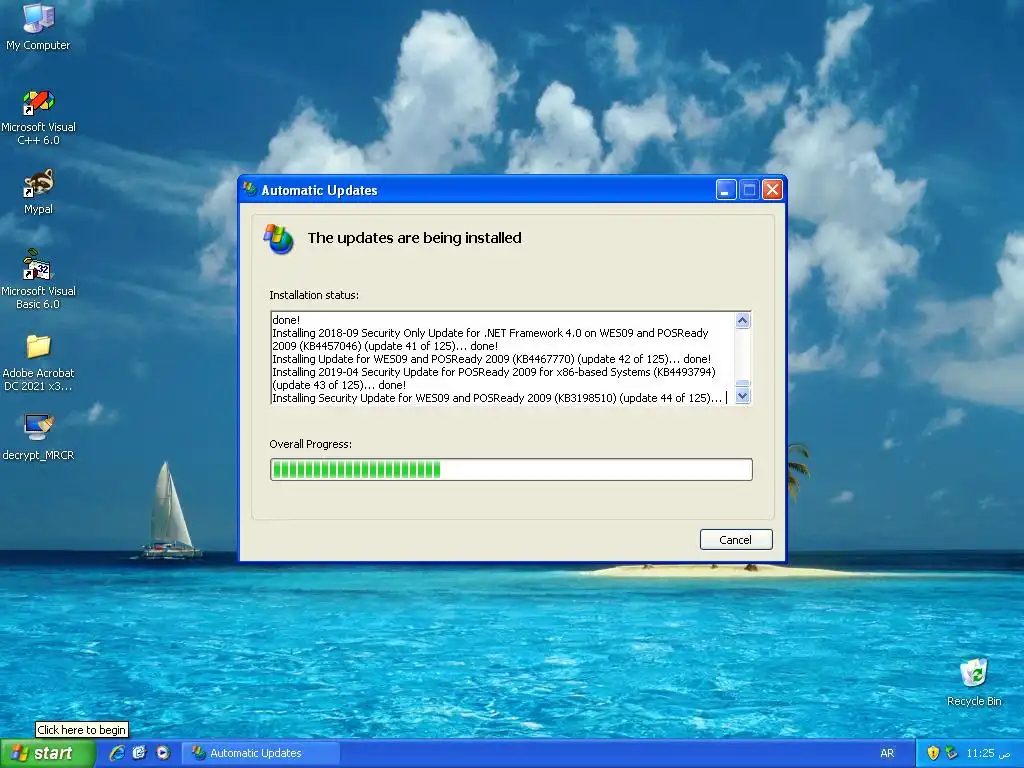
Task: Click "The updates are being installed" heading
Action: (415, 238)
